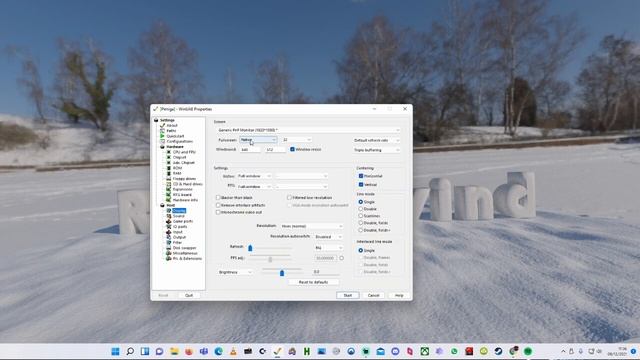Open the Disk swapper page
The image size is (640, 360).
[x=184, y=248]
